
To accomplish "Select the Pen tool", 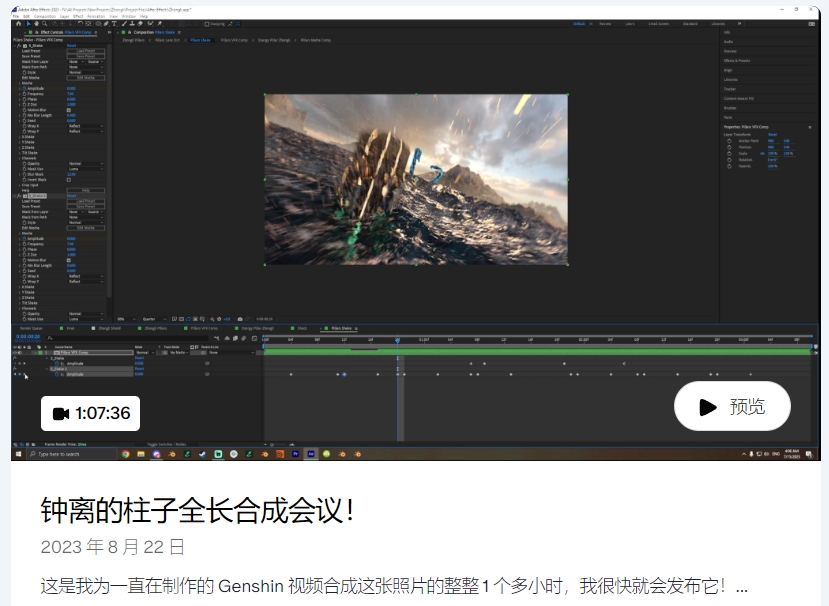I will click(x=106, y=24).
